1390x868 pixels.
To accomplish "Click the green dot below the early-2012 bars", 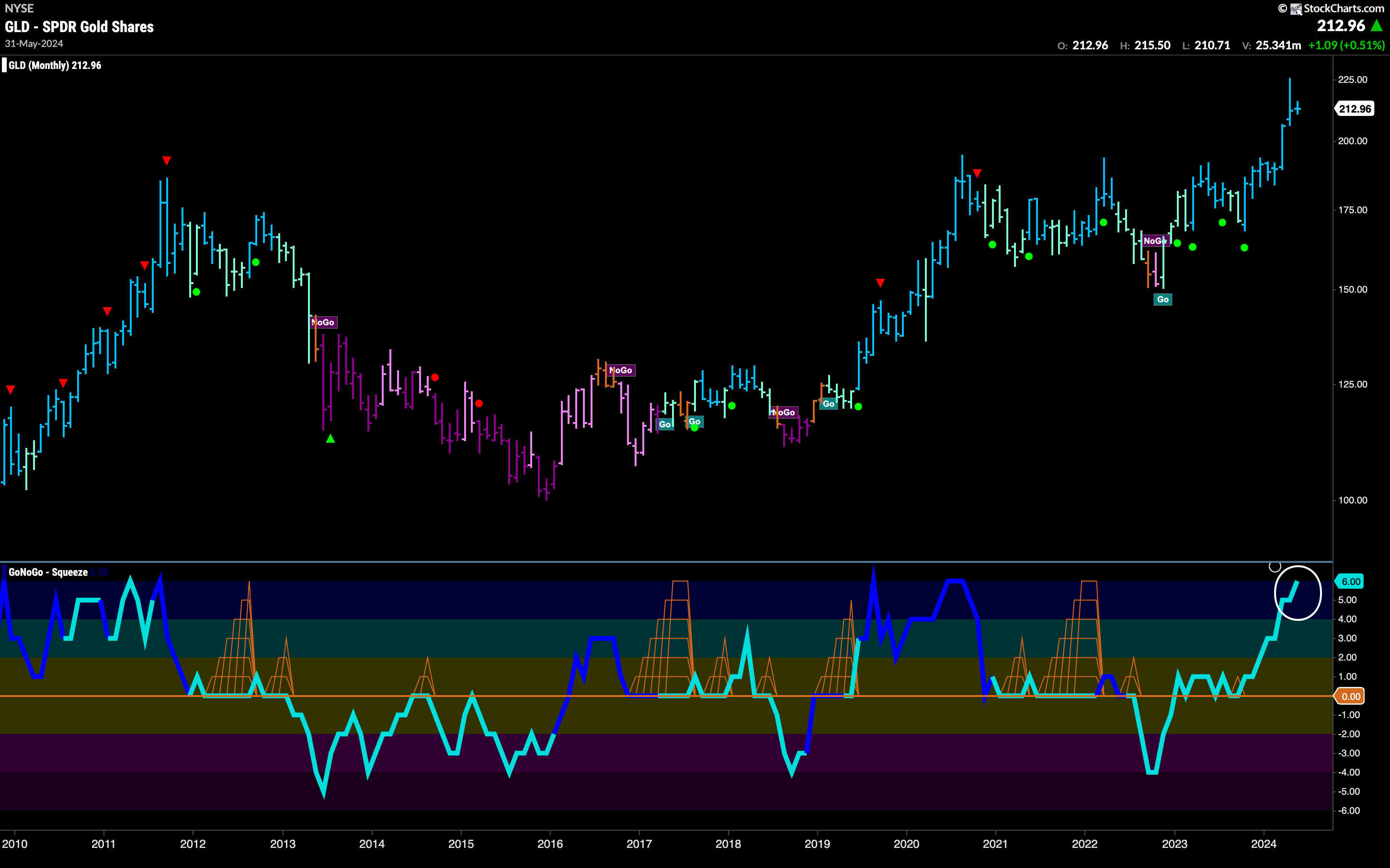I will (x=196, y=292).
